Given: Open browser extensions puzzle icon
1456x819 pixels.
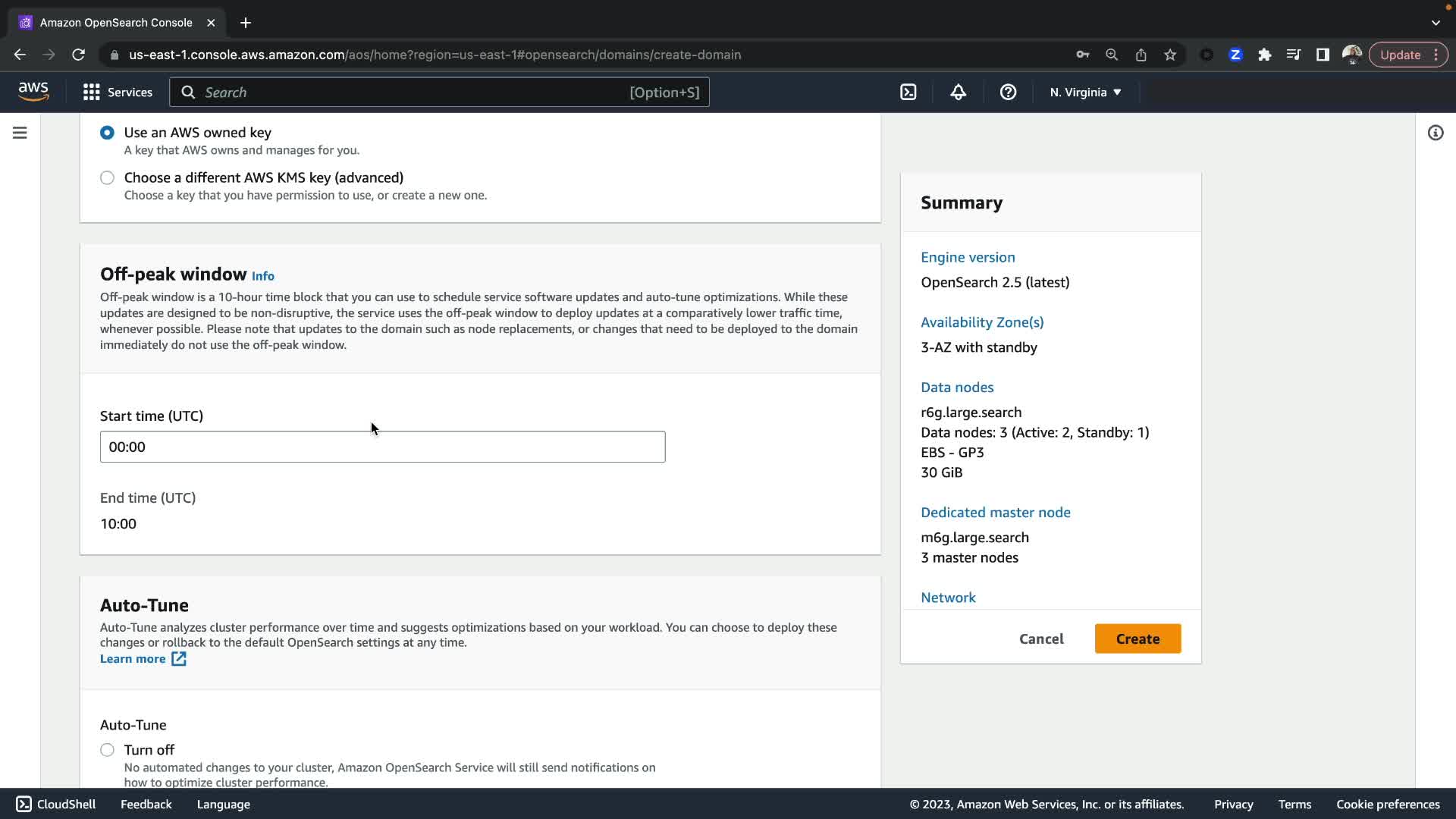Looking at the screenshot, I should pyautogui.click(x=1264, y=55).
